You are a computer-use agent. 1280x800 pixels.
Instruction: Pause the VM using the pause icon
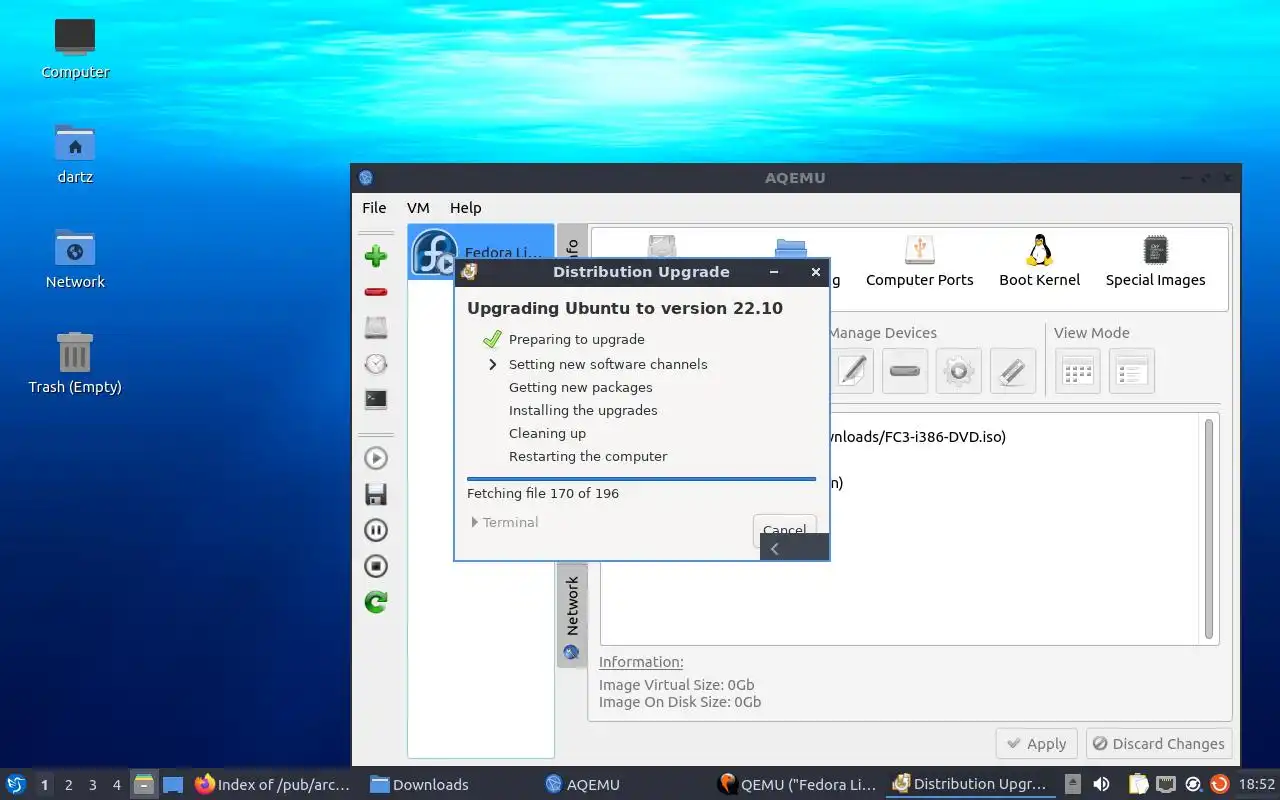tap(376, 530)
